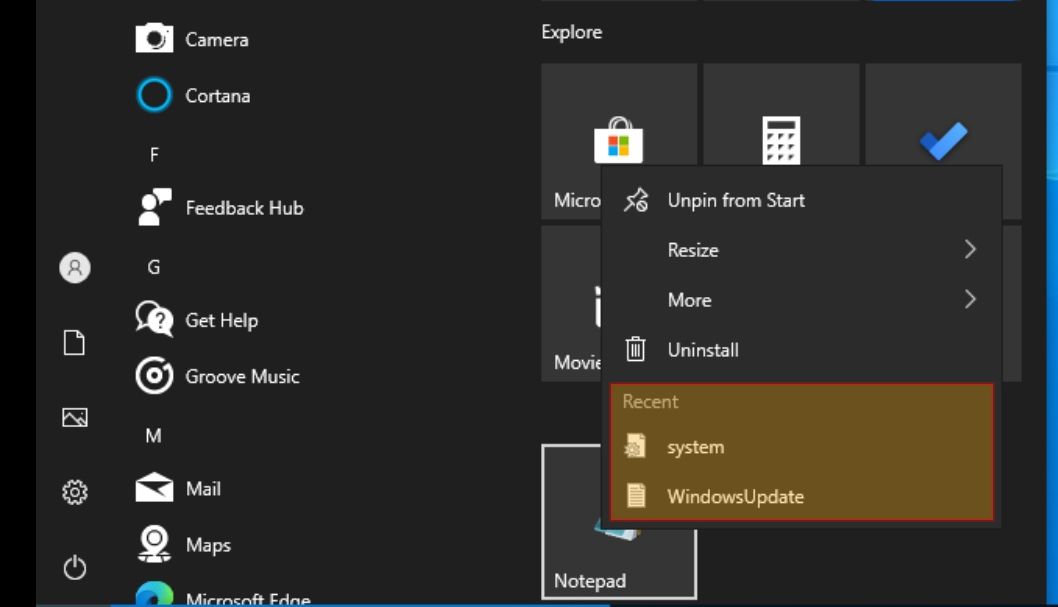Open the Documents folder sidebar icon
This screenshot has height=607, width=1058.
[74, 343]
